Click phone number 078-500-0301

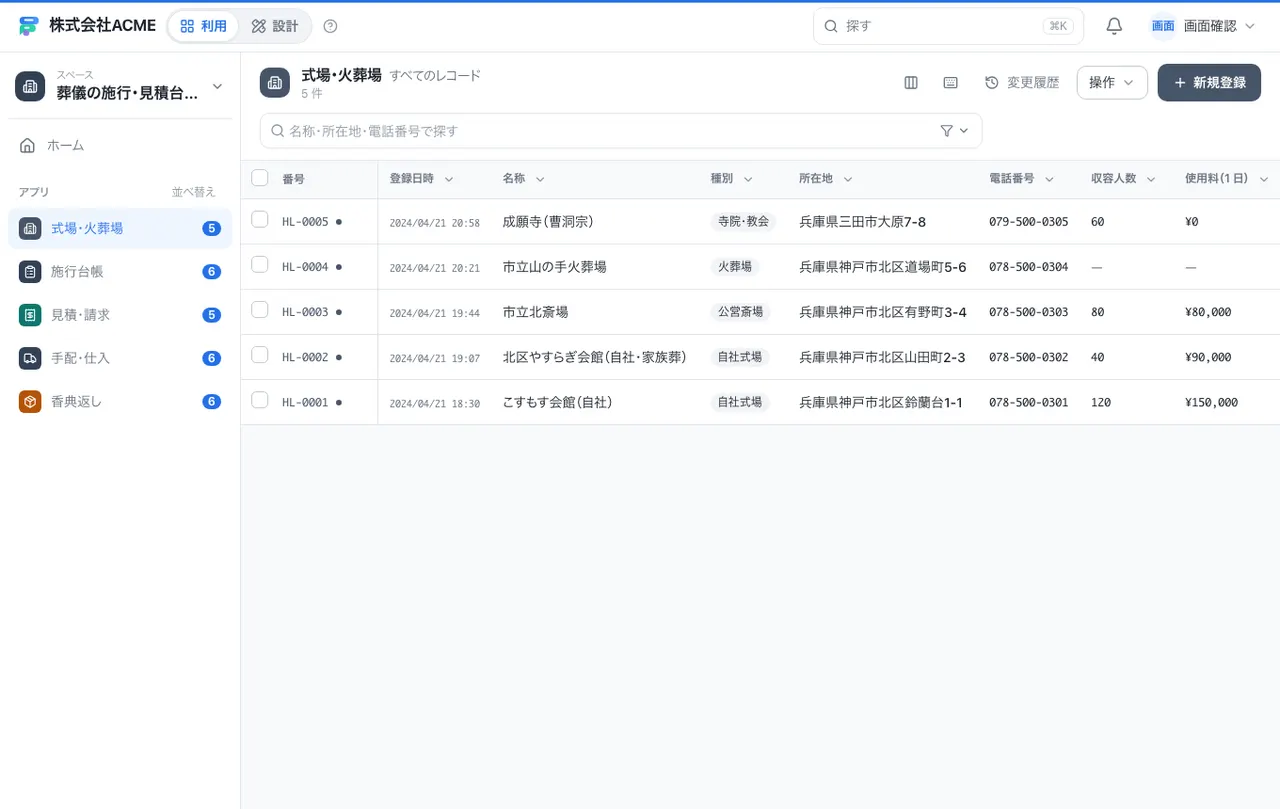[x=1028, y=403]
